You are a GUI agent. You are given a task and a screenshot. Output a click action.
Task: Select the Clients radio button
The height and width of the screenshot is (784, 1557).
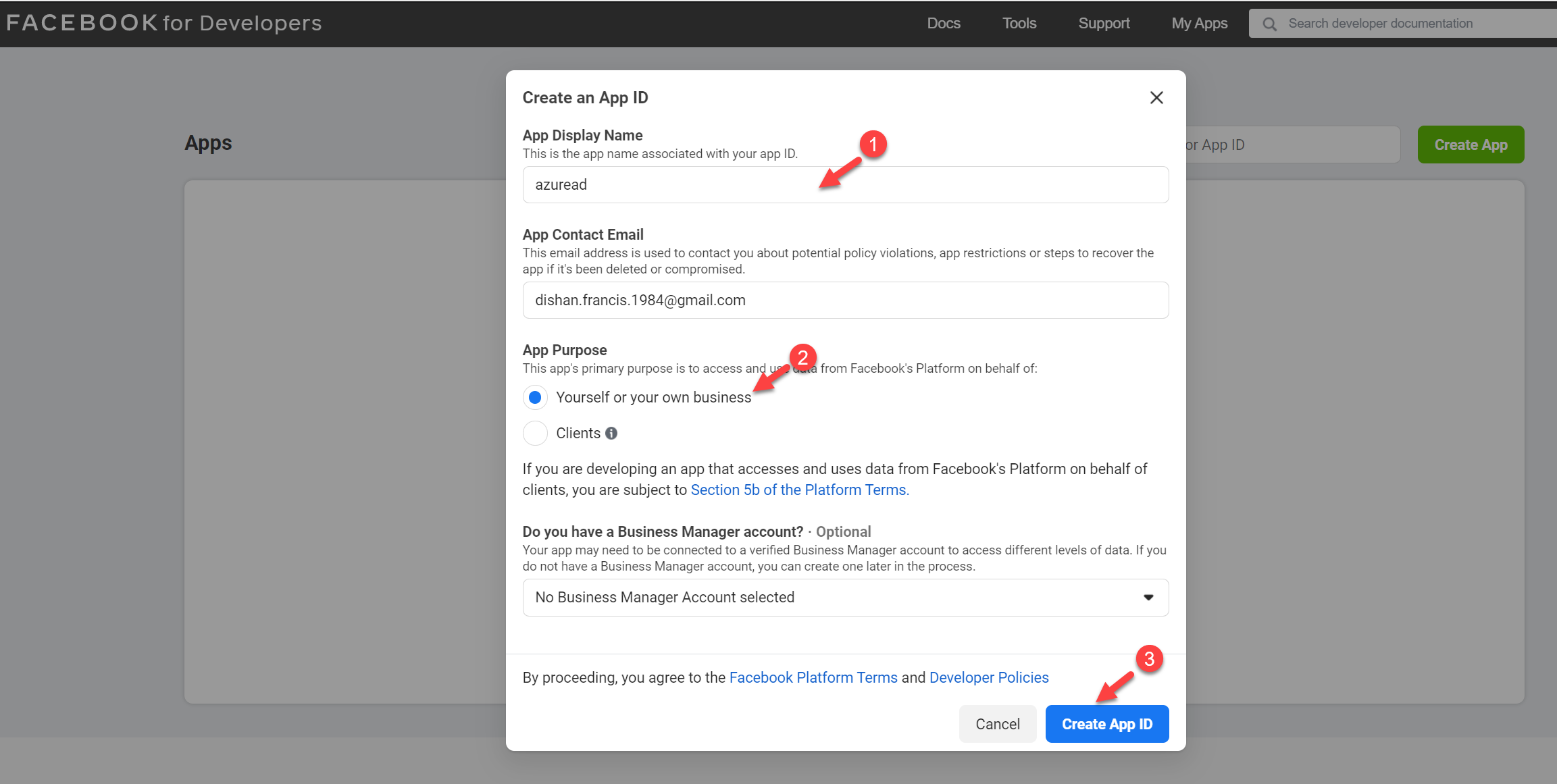(535, 433)
